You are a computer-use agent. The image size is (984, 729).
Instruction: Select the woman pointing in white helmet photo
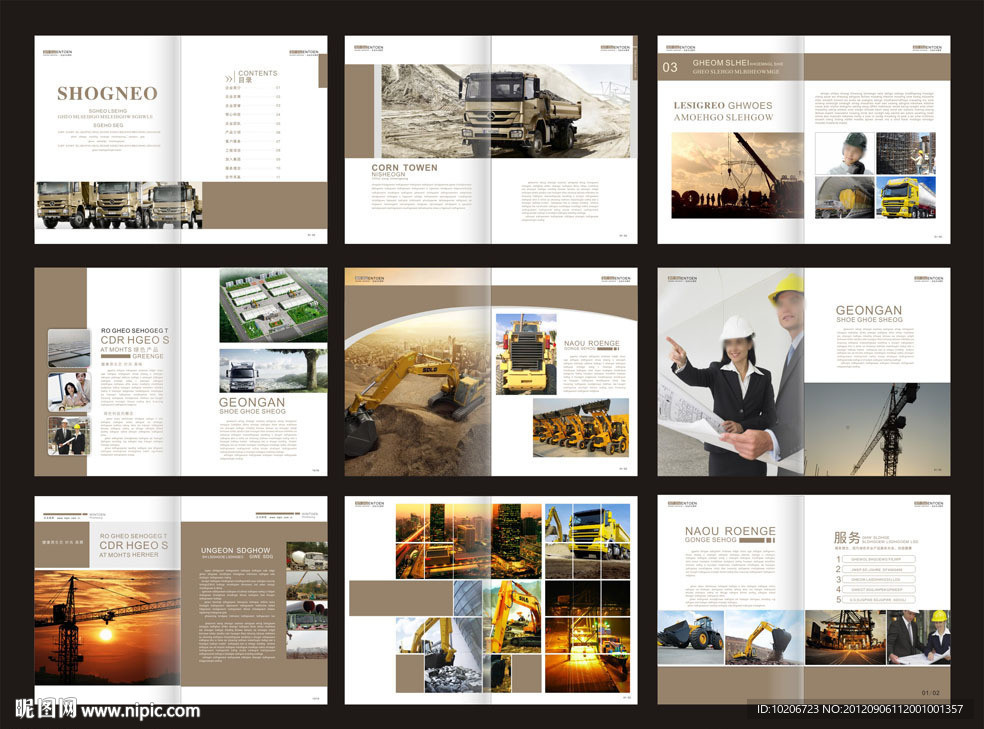click(x=730, y=372)
